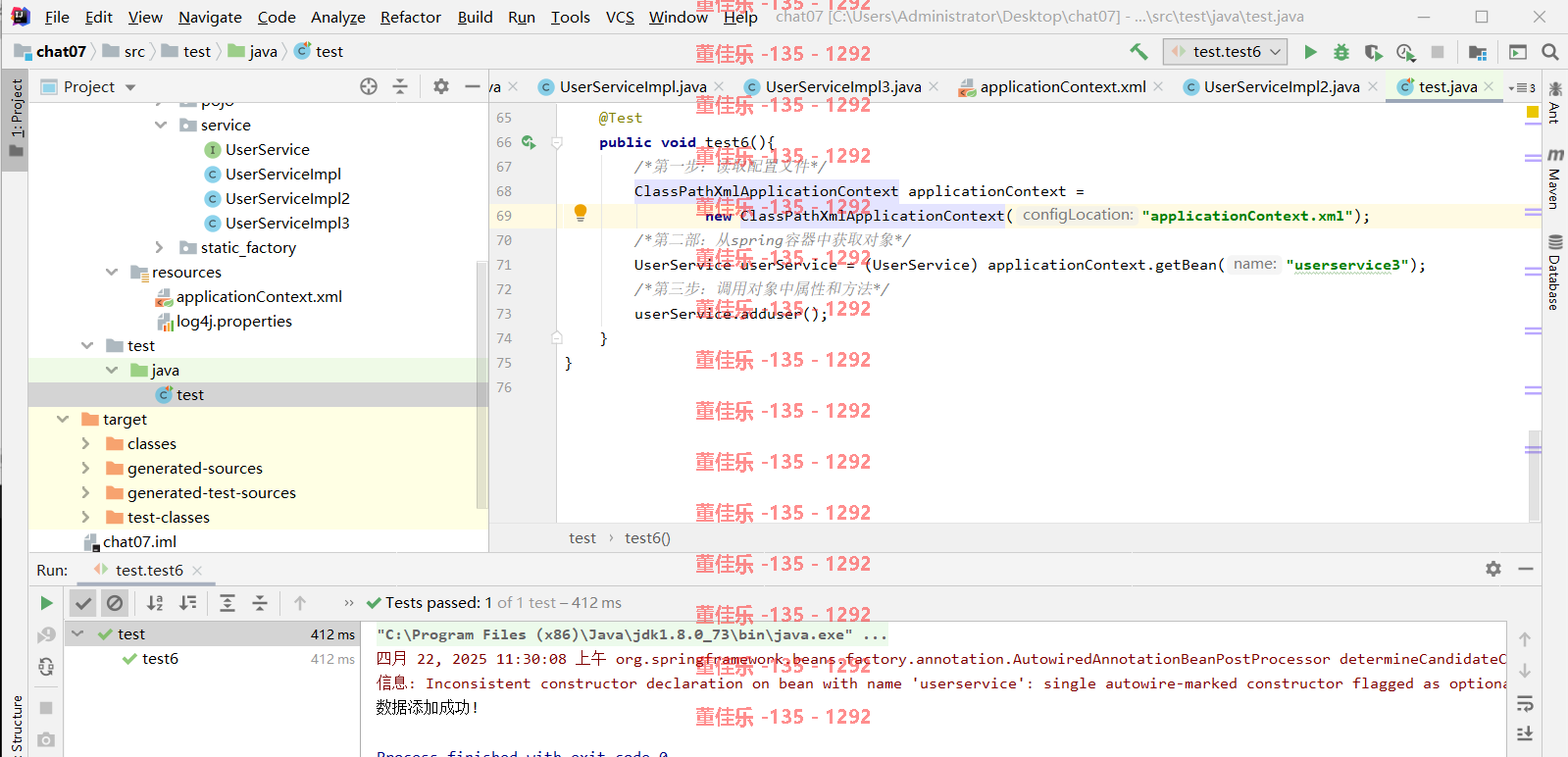Click the Project tree vertical scrollbar
This screenshot has height=757, width=1568.
(x=481, y=384)
